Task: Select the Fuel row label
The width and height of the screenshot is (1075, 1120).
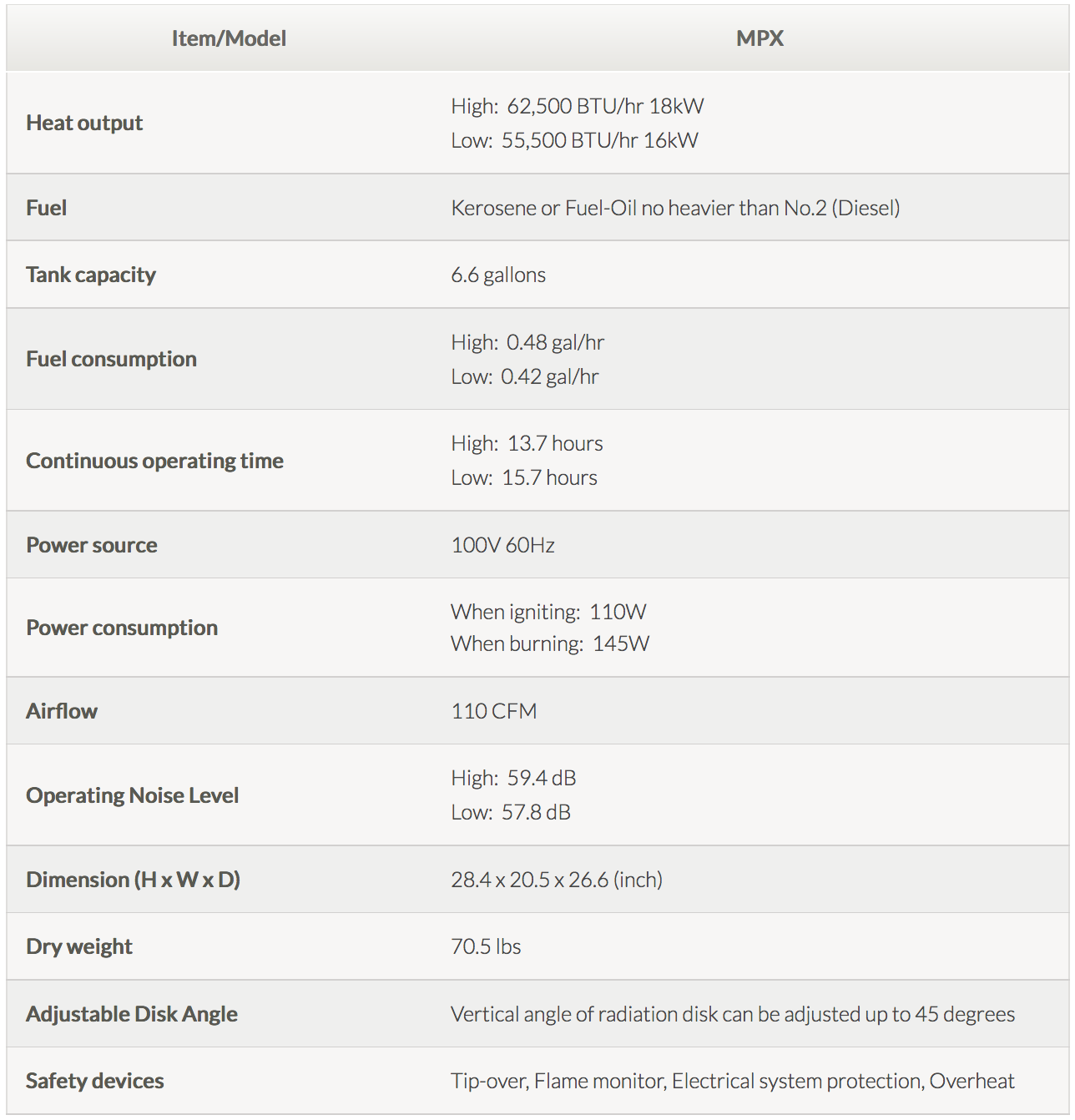Action: 47,208
